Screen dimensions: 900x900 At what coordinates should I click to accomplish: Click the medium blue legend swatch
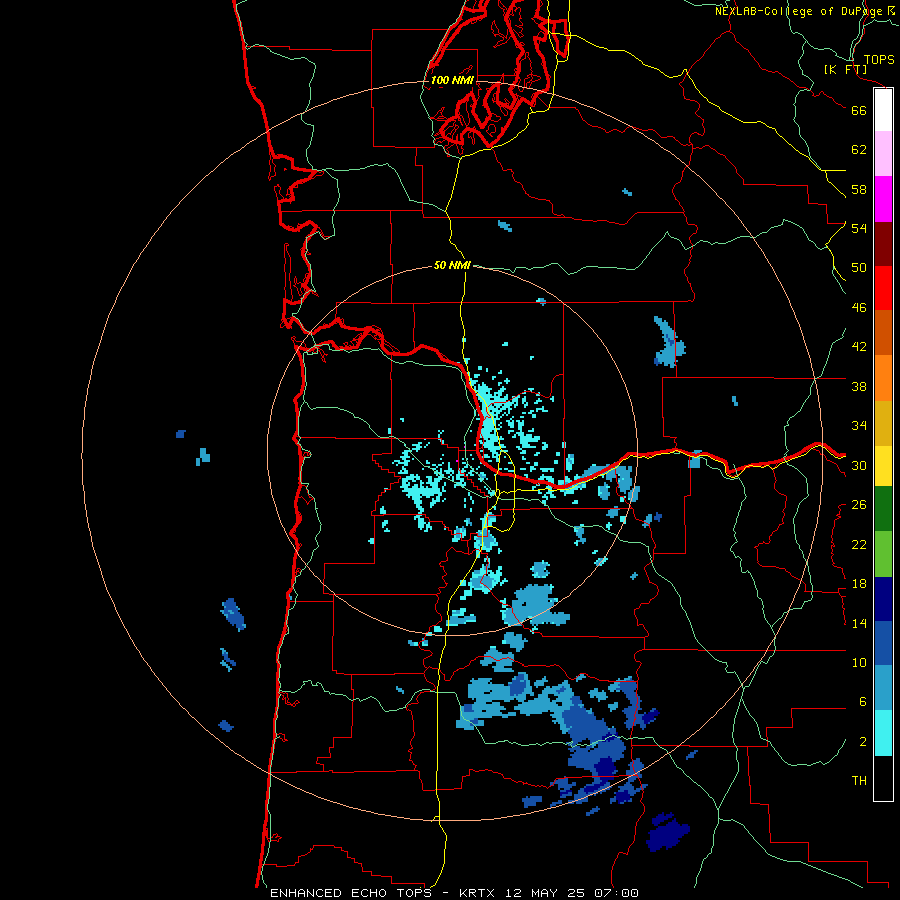pyautogui.click(x=883, y=643)
